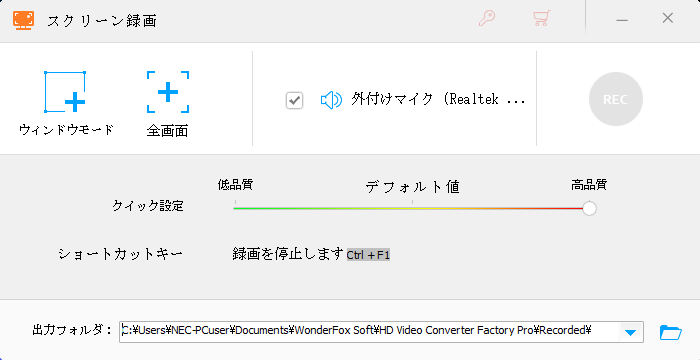Click the Ctrl + F1 shortcut key field

[368, 255]
